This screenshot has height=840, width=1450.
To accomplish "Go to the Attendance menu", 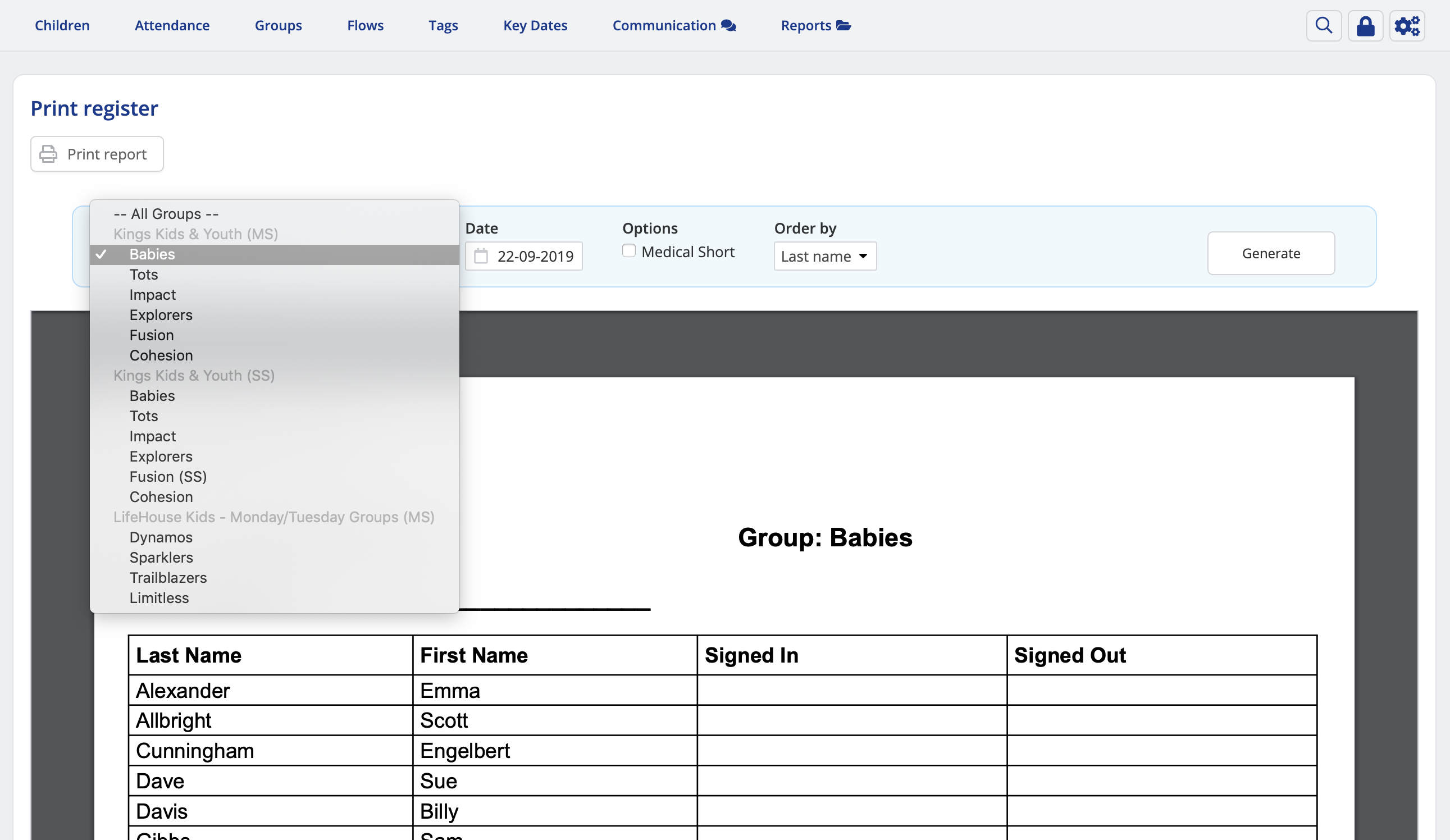I will point(172,25).
